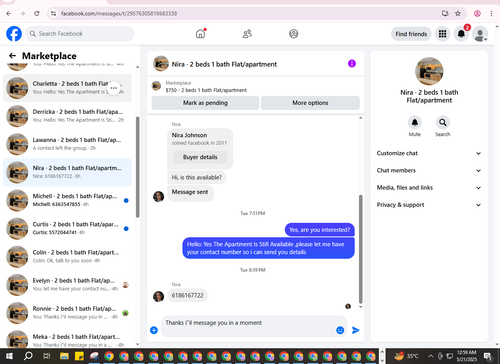The height and width of the screenshot is (364, 500).
Task: Open the account profile avatar menu
Action: [480, 34]
